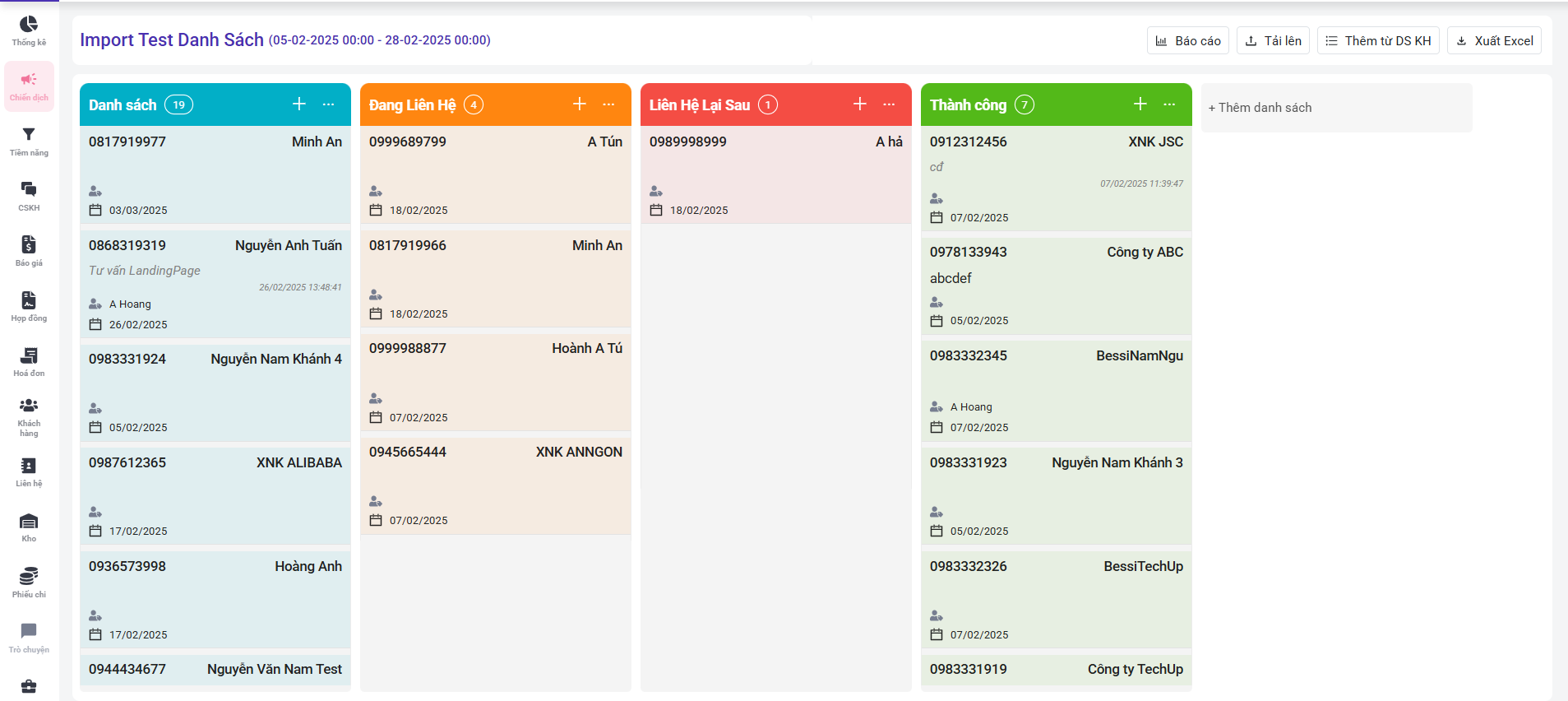Click Danh sách count badge 19
The width and height of the screenshot is (1568, 701).
178,104
